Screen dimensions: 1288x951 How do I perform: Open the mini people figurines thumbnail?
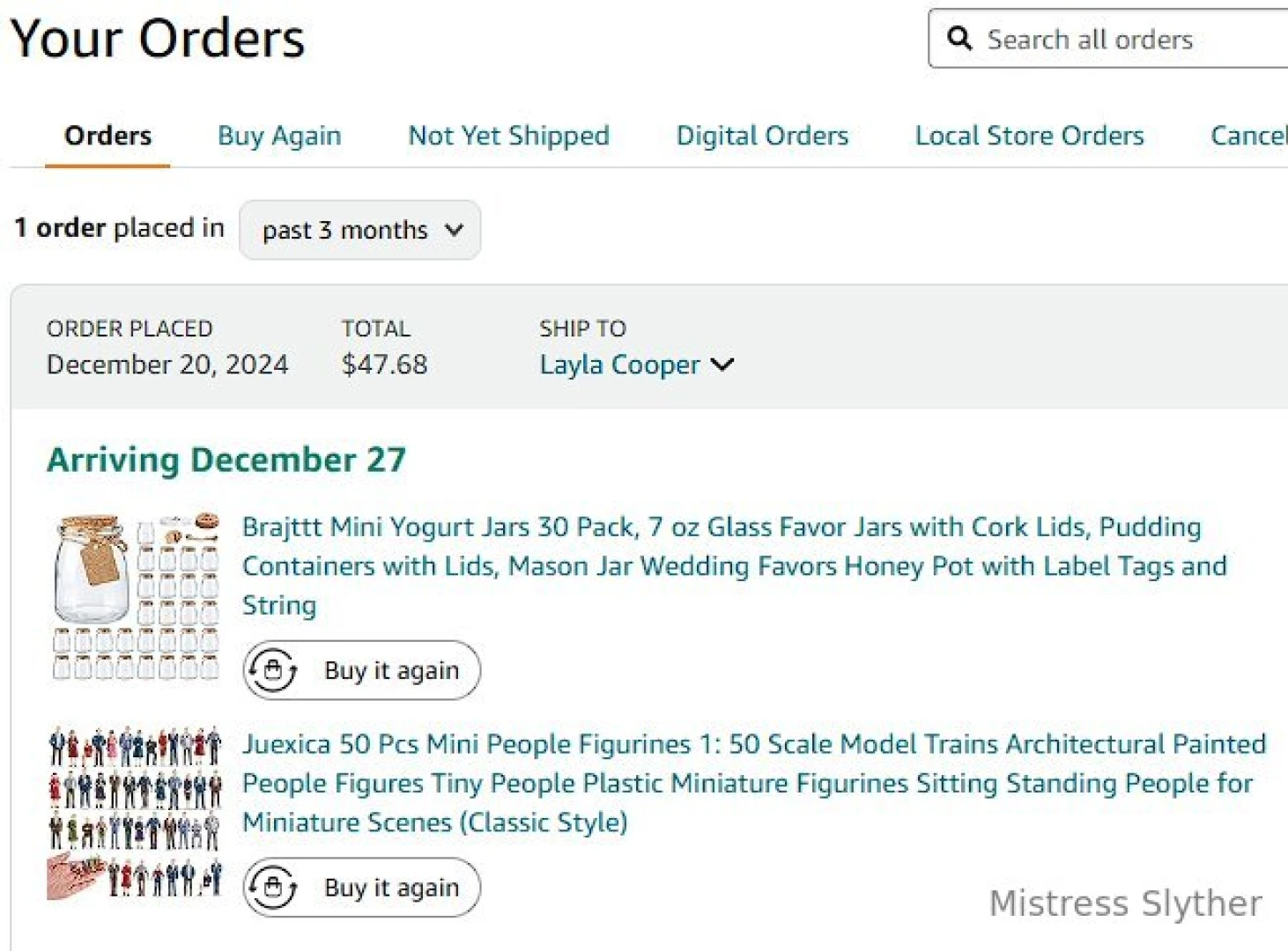pos(135,813)
